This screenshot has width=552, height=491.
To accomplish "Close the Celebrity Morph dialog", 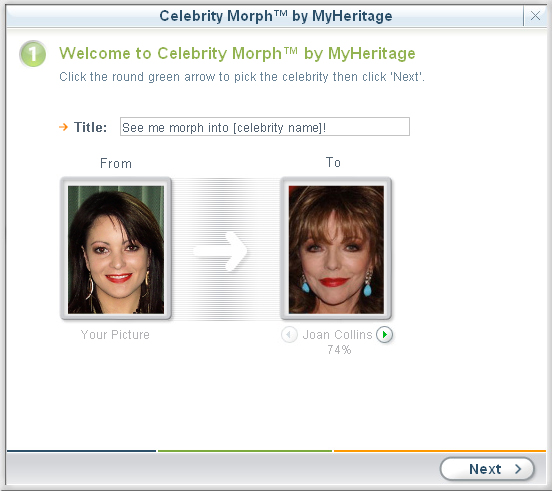I will point(535,16).
